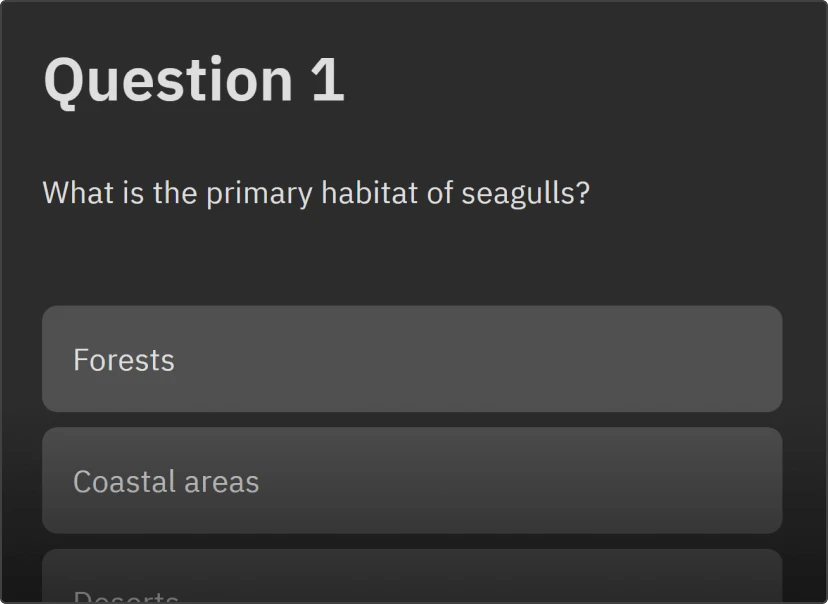Select the currently focused Forests card

(x=412, y=359)
